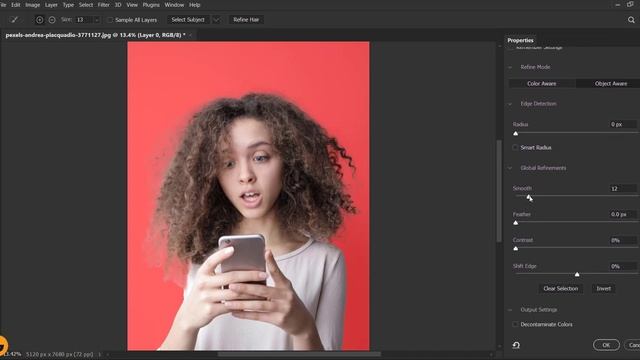
Task: Open the 3D menu
Action: point(118,5)
